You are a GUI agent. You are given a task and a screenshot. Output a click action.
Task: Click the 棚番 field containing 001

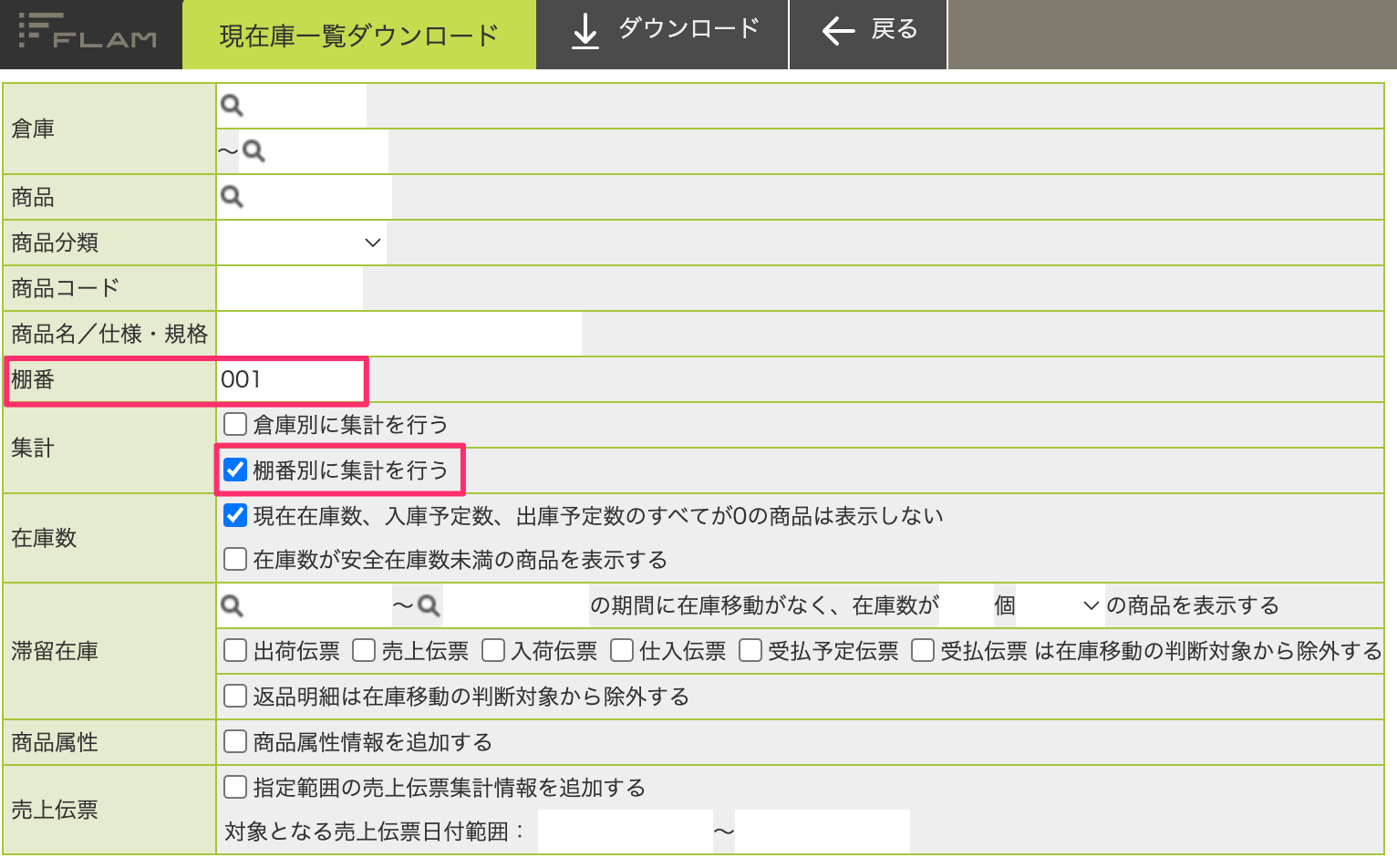click(290, 379)
